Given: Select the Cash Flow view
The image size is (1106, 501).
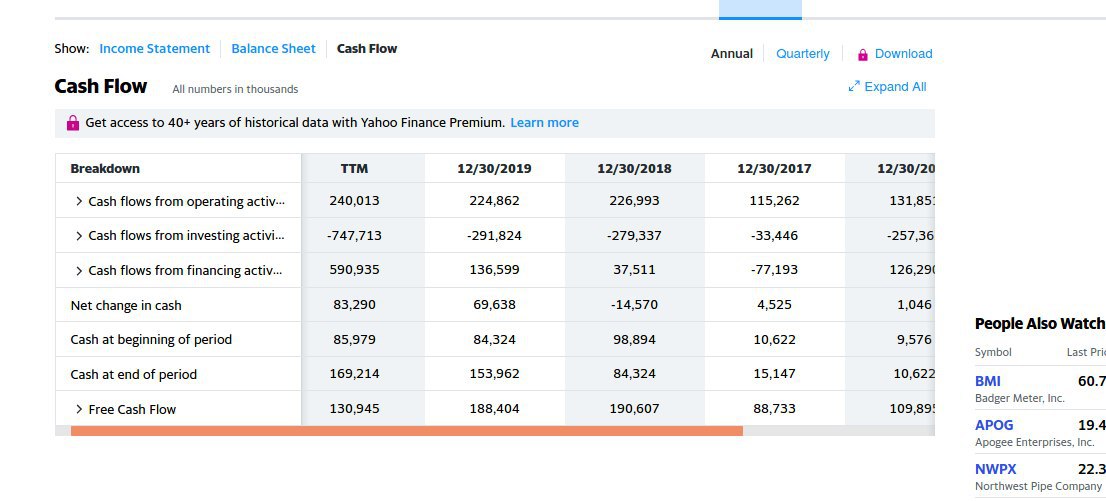Looking at the screenshot, I should pos(367,49).
